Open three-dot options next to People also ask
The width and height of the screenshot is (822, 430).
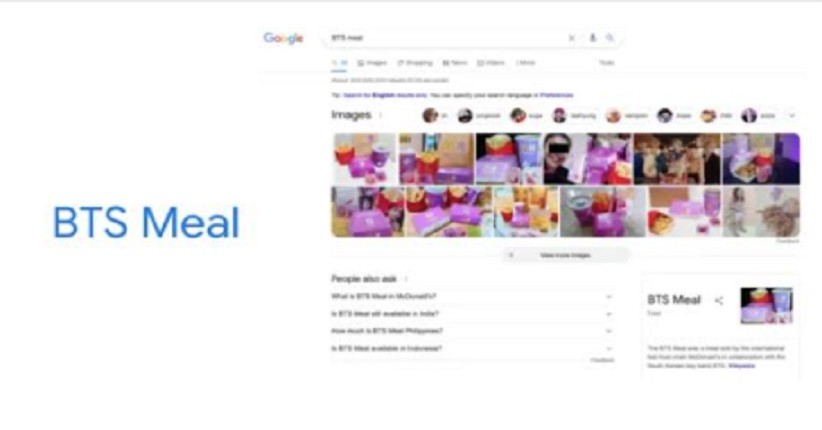coord(406,279)
